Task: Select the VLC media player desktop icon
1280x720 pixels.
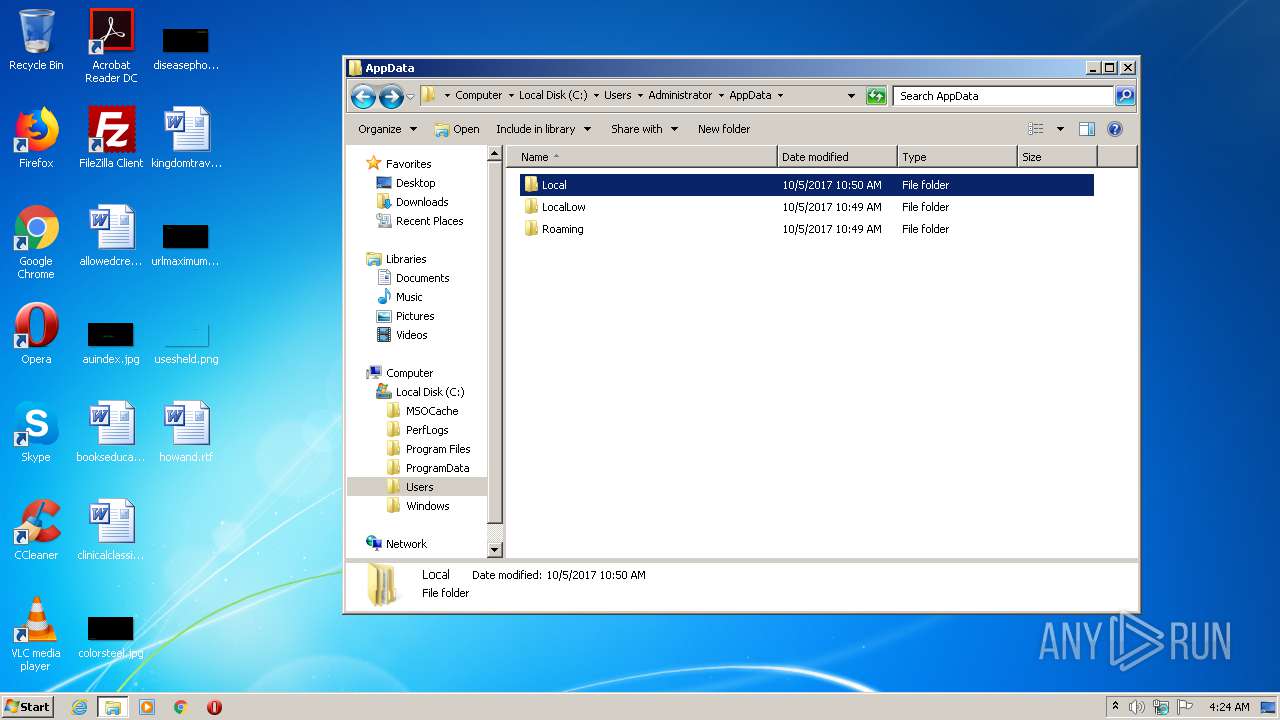Action: [x=36, y=635]
